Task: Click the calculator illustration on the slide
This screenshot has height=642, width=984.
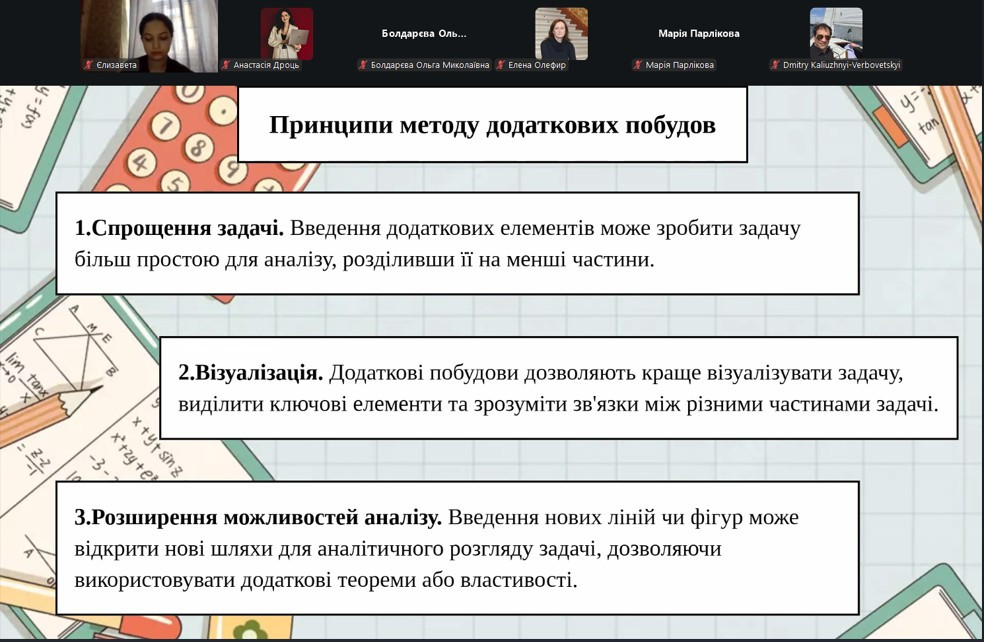Action: pyautogui.click(x=207, y=141)
